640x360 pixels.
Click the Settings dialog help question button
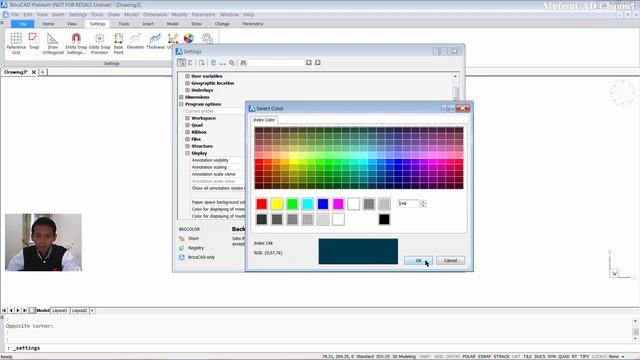click(440, 51)
